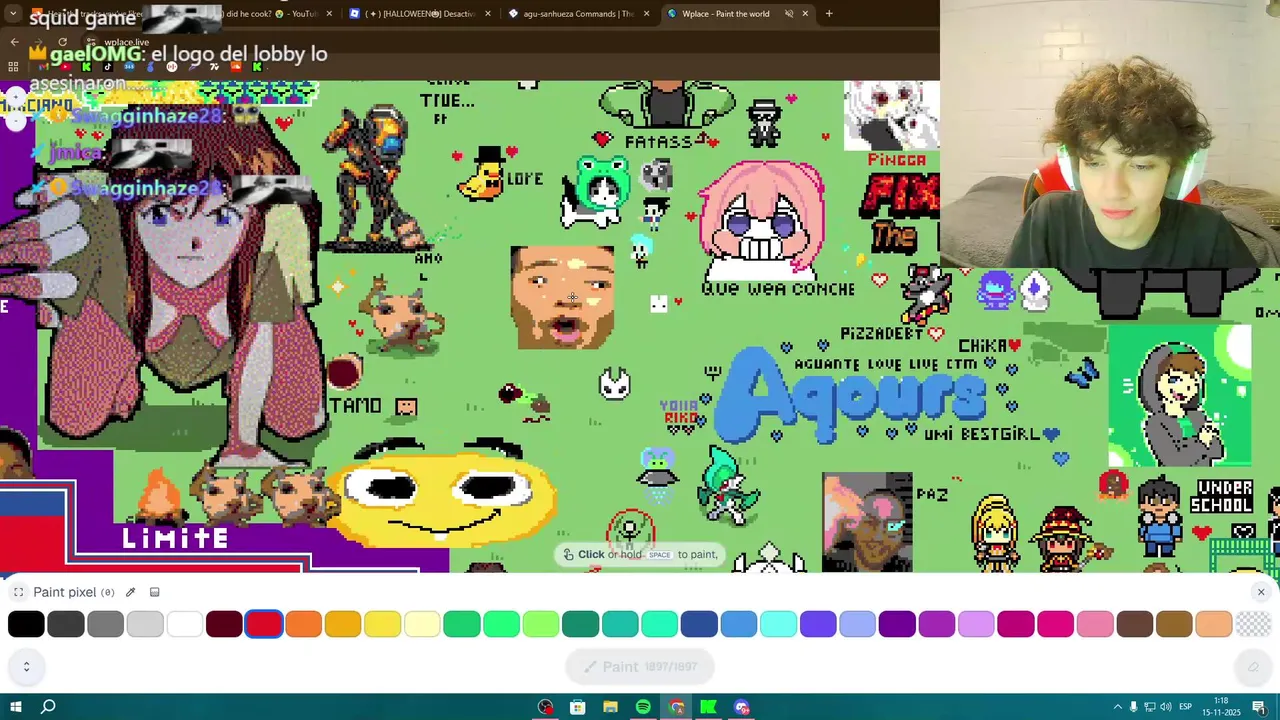This screenshot has width=1280, height=720.
Task: Click the yellow duck with black hat
Action: pyautogui.click(x=483, y=174)
